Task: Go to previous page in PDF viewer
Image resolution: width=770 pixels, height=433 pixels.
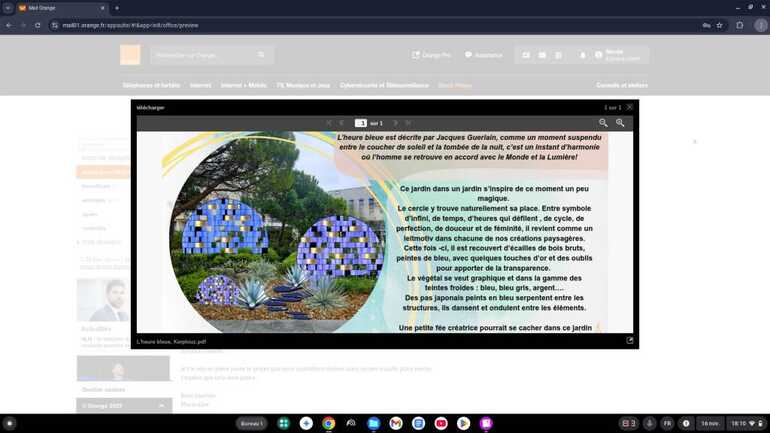Action: point(342,123)
